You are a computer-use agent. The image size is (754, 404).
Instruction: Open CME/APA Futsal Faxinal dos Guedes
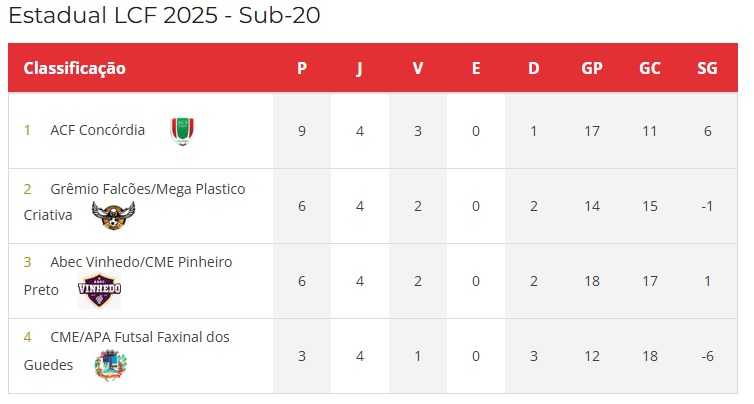(x=126, y=351)
